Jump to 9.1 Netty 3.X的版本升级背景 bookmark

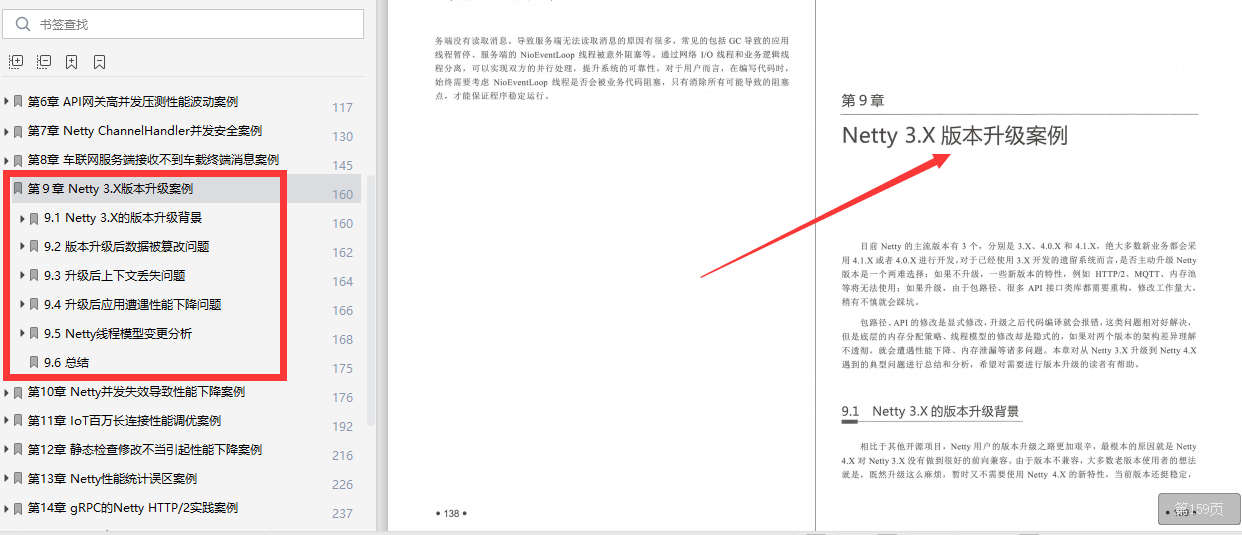click(x=123, y=218)
